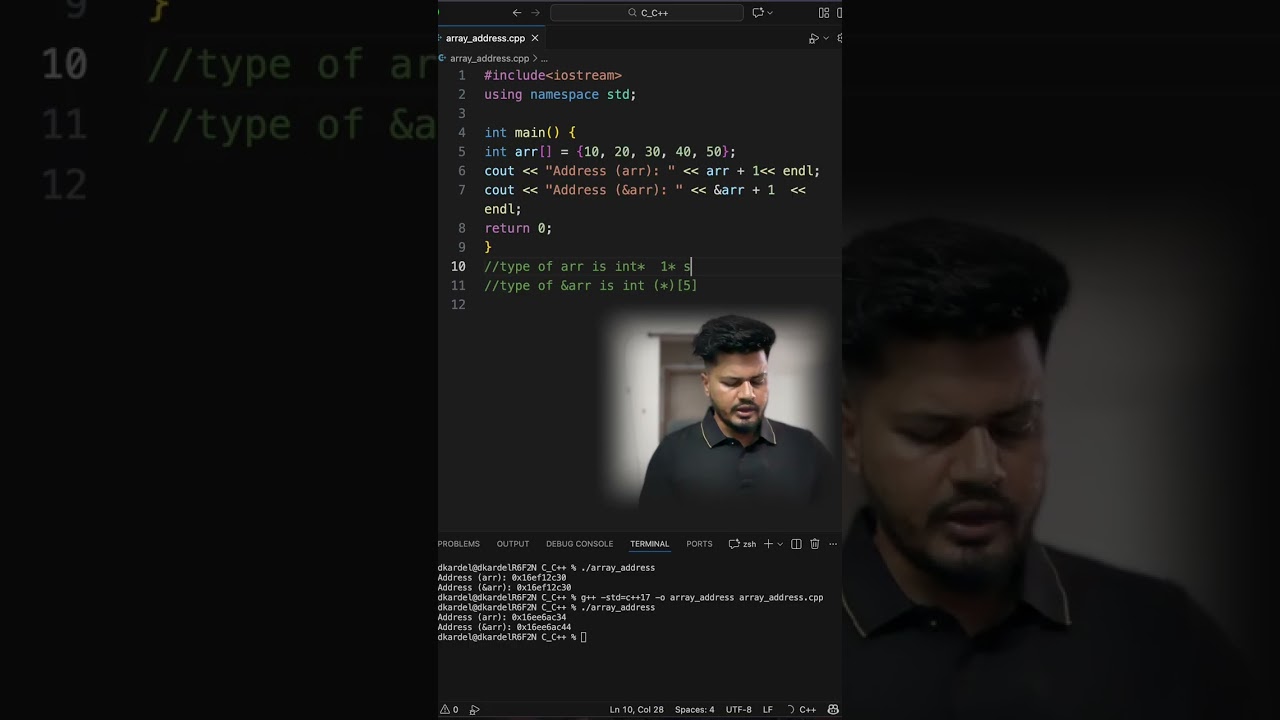The image size is (1280, 720).
Task: Click the 'int main() {' line
Action: [530, 133]
